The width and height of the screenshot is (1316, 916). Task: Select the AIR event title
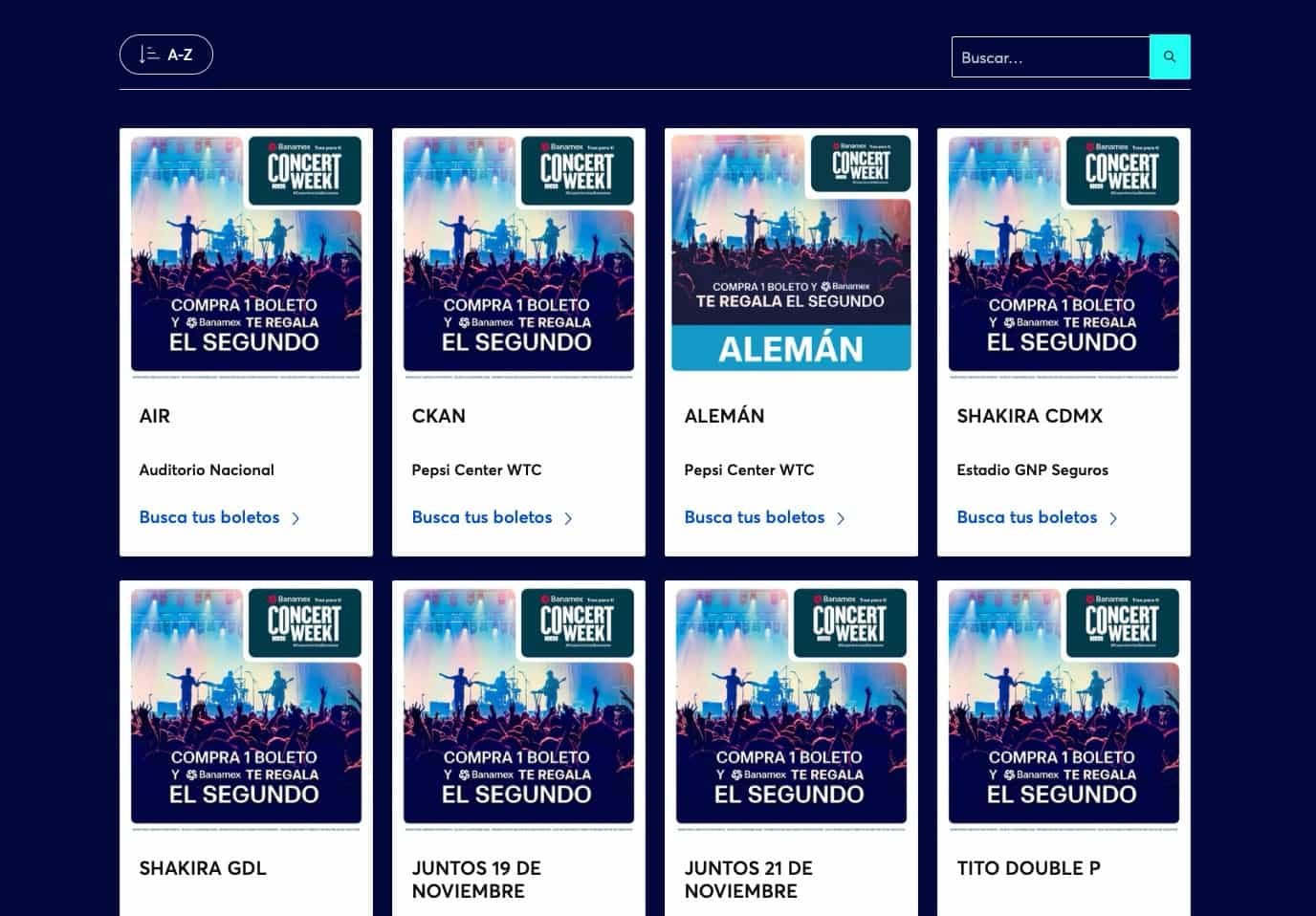click(x=155, y=416)
